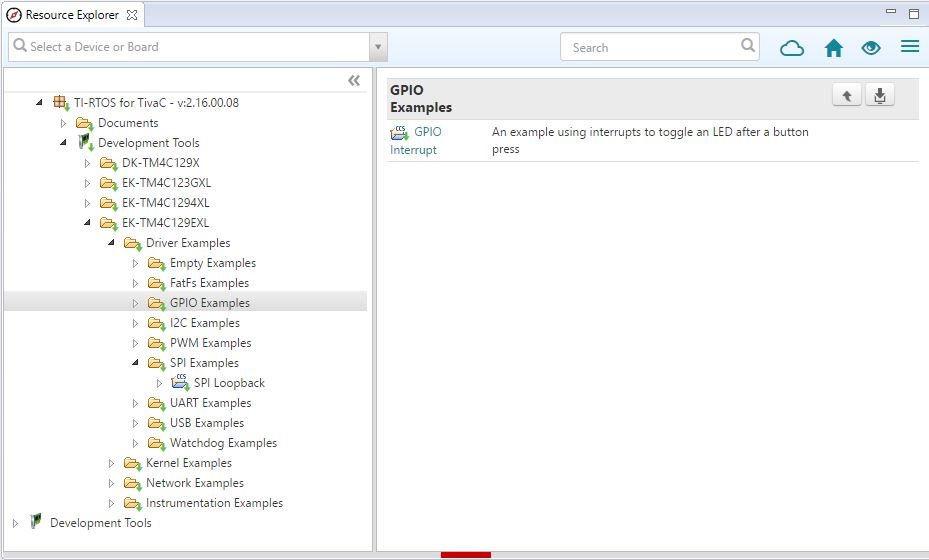Collapse the Driver Examples node

coord(111,243)
